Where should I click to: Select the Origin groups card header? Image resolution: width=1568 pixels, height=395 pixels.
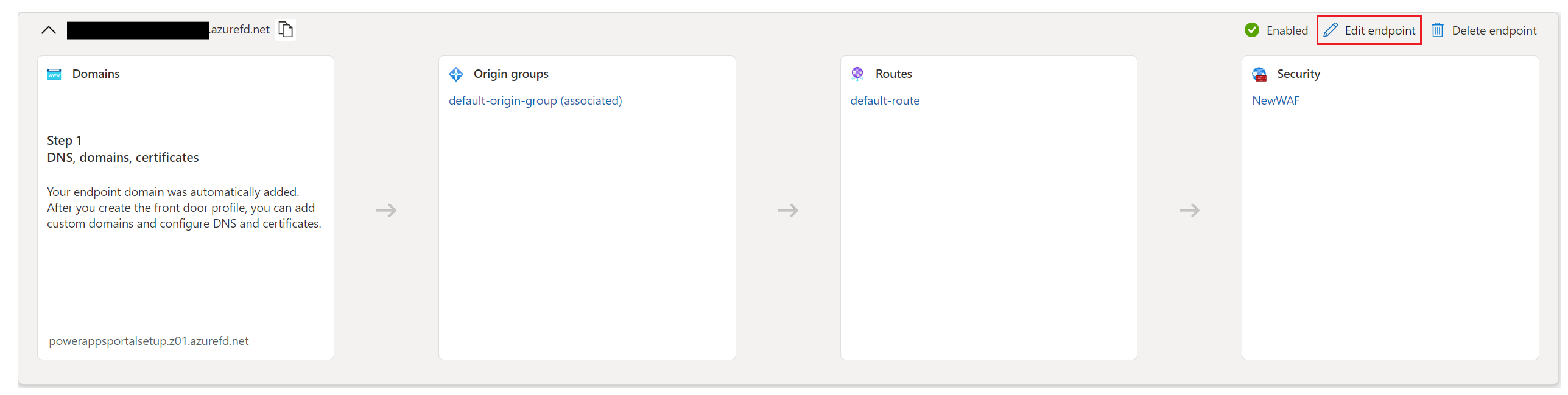click(x=511, y=74)
